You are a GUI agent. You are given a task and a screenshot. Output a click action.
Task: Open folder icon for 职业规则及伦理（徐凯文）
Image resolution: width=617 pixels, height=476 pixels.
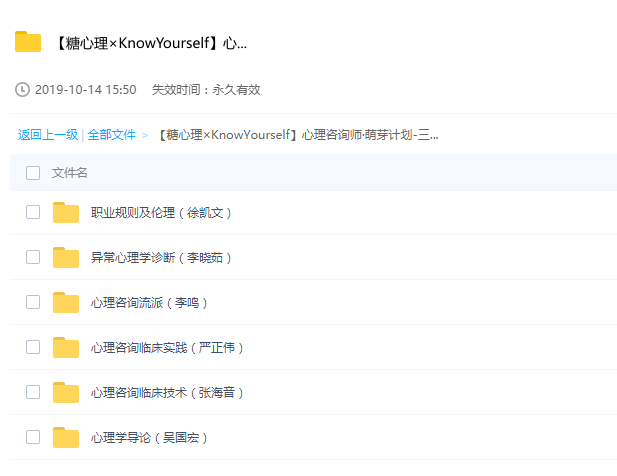click(66, 212)
